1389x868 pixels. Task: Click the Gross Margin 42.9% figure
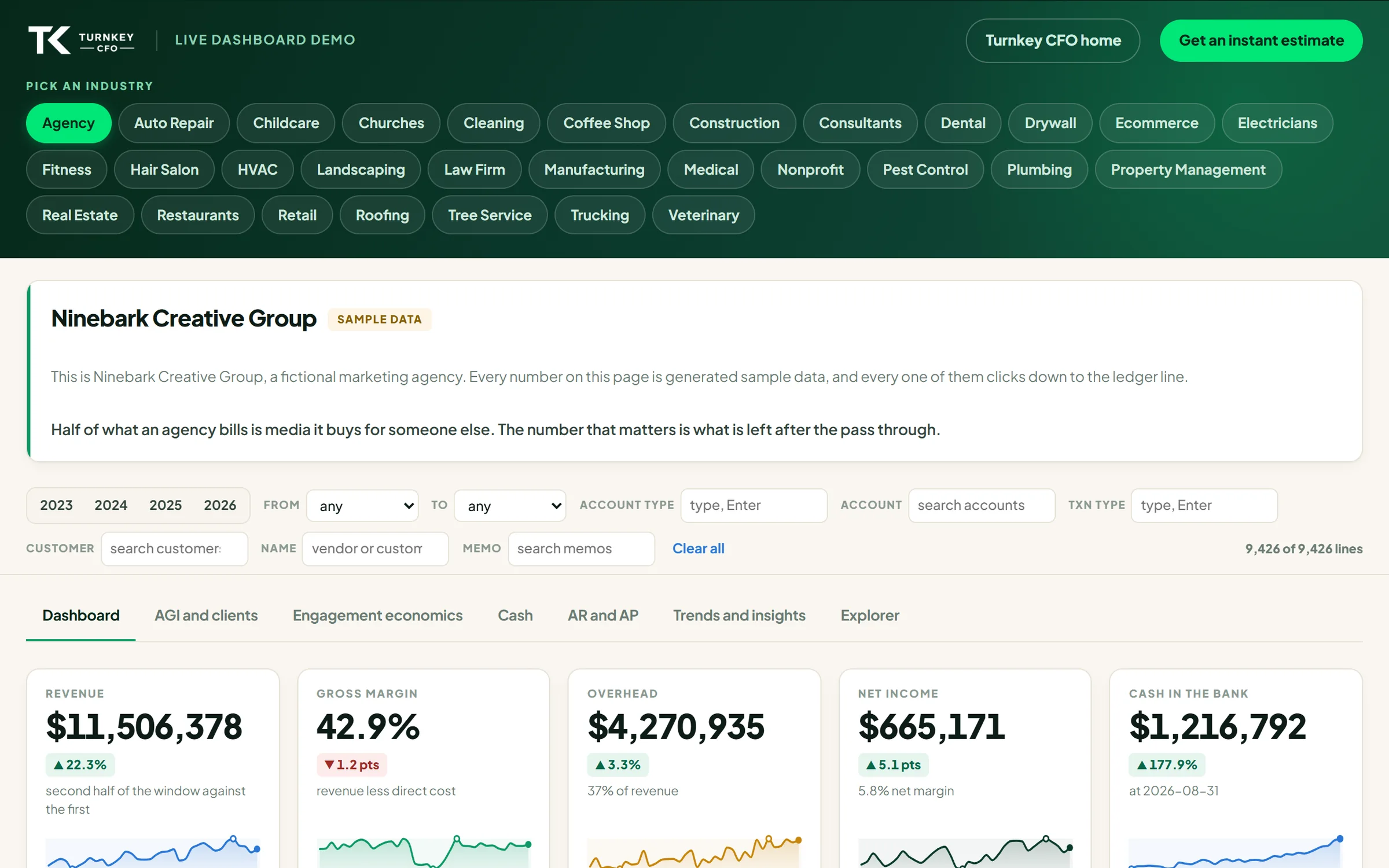(368, 727)
